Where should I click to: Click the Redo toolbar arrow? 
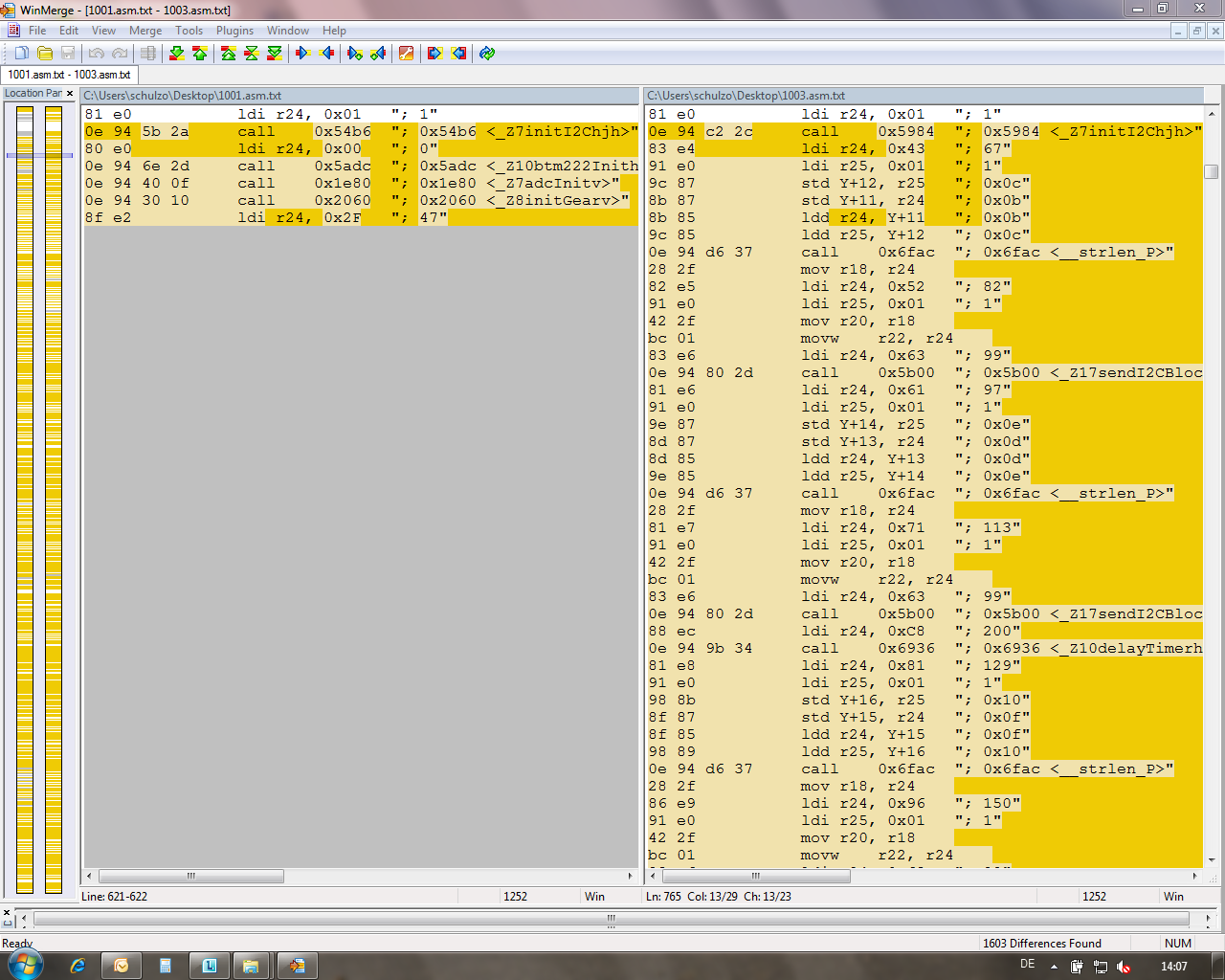(x=120, y=54)
